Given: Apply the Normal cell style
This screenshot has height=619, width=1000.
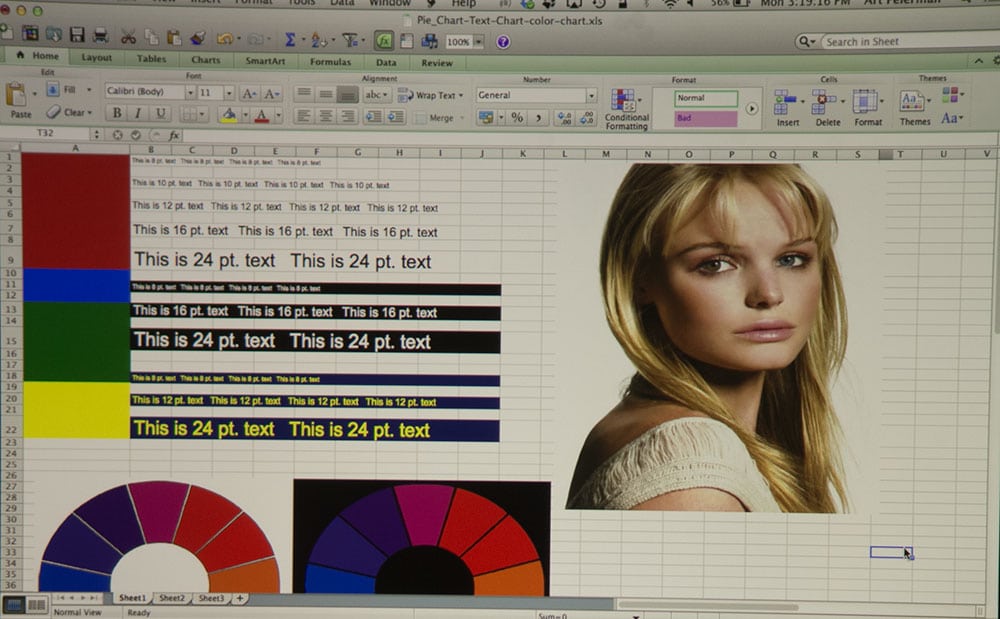Looking at the screenshot, I should [705, 98].
